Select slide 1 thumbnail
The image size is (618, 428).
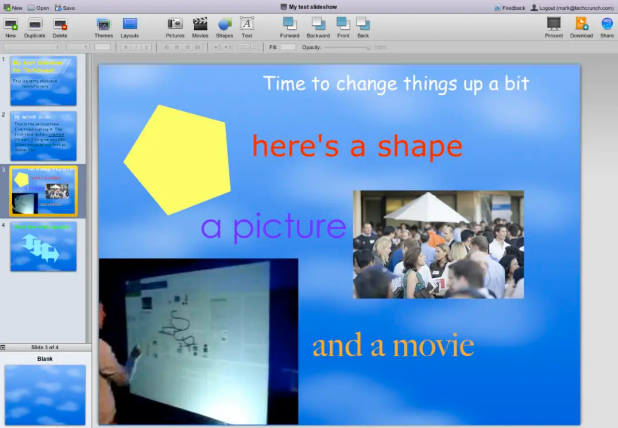[43, 80]
